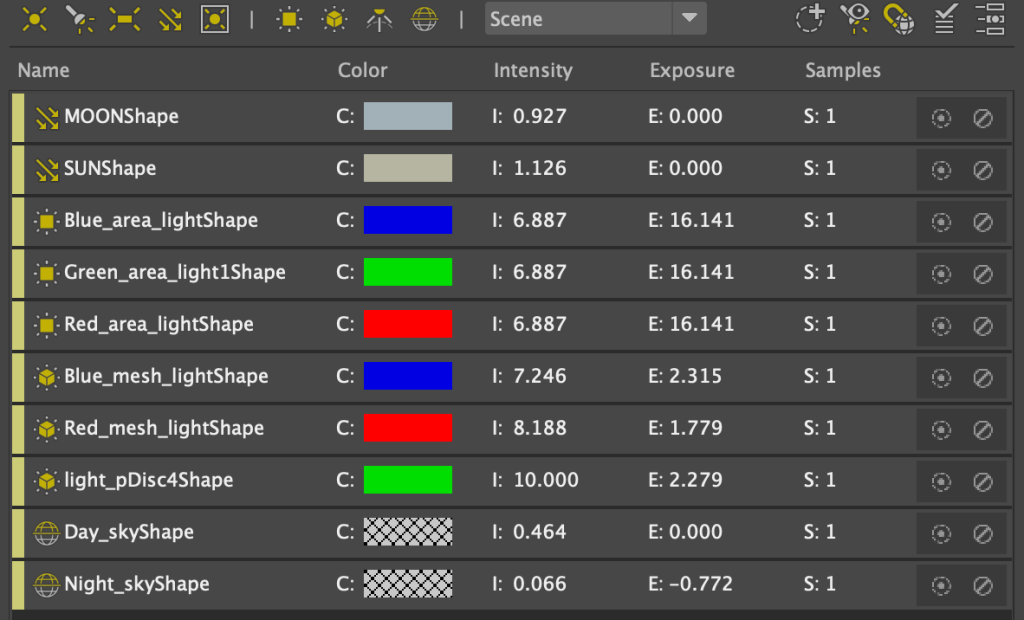This screenshot has width=1024, height=620.
Task: Select the light_pDisc4Shape light
Action: click(148, 480)
